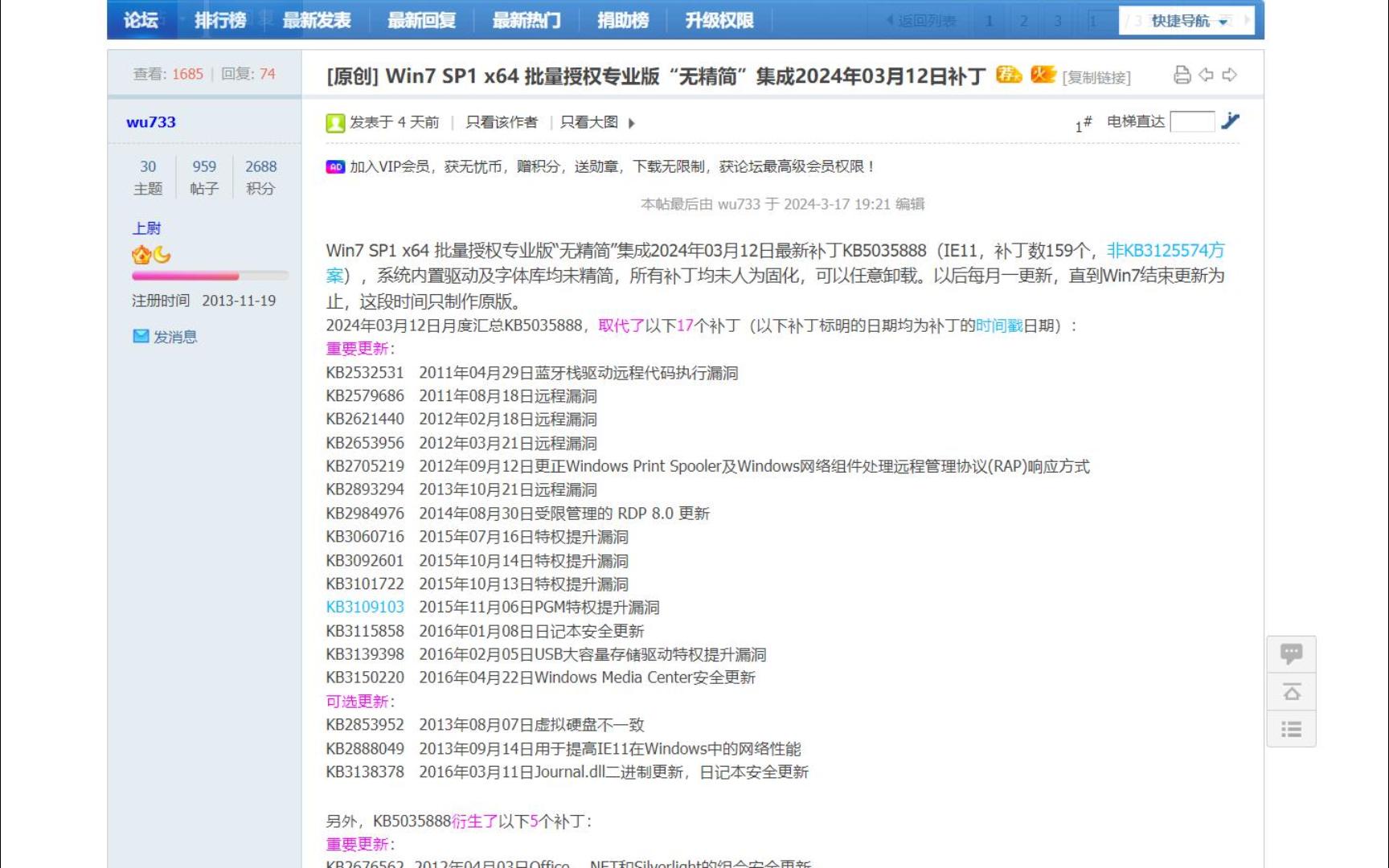Screen dimensions: 1389x868
Task: Click the [复制链接] copy link
Action: (1096, 77)
